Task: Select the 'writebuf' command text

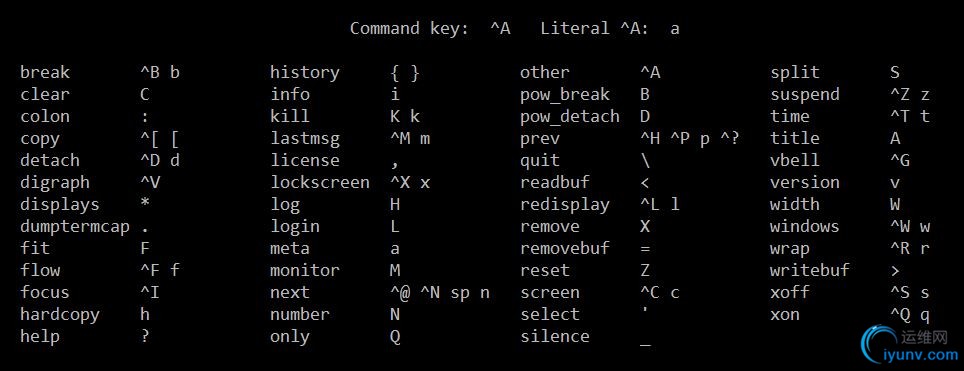Action: (810, 271)
